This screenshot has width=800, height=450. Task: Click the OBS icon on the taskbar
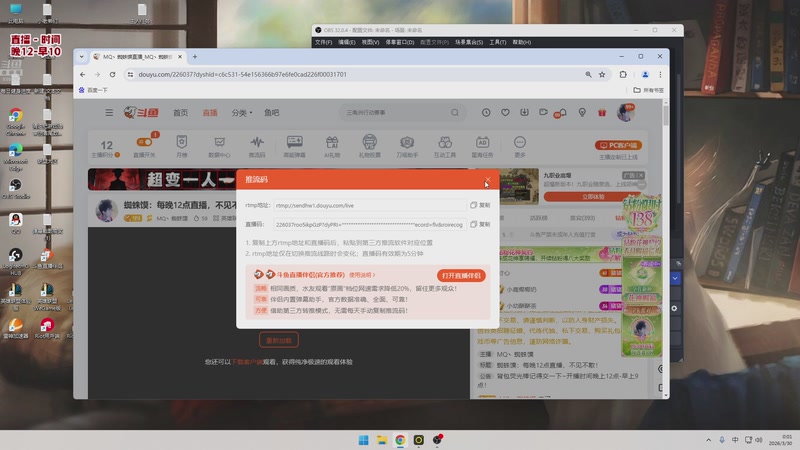point(437,440)
